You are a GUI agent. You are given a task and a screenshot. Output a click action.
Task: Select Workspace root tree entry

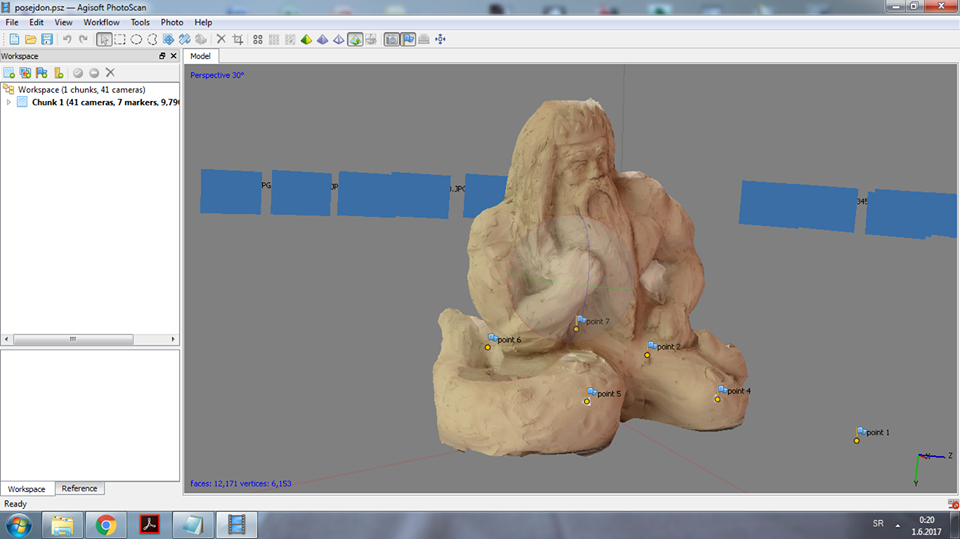[81, 89]
